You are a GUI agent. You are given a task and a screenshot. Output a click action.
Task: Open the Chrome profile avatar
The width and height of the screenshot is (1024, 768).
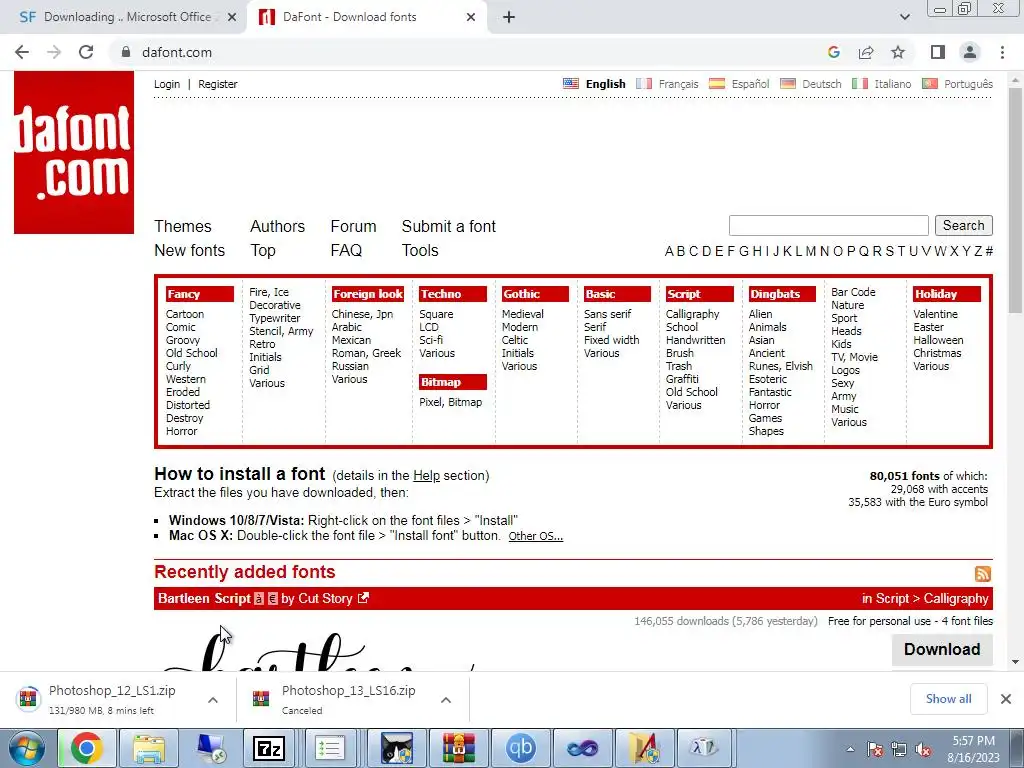(x=970, y=52)
